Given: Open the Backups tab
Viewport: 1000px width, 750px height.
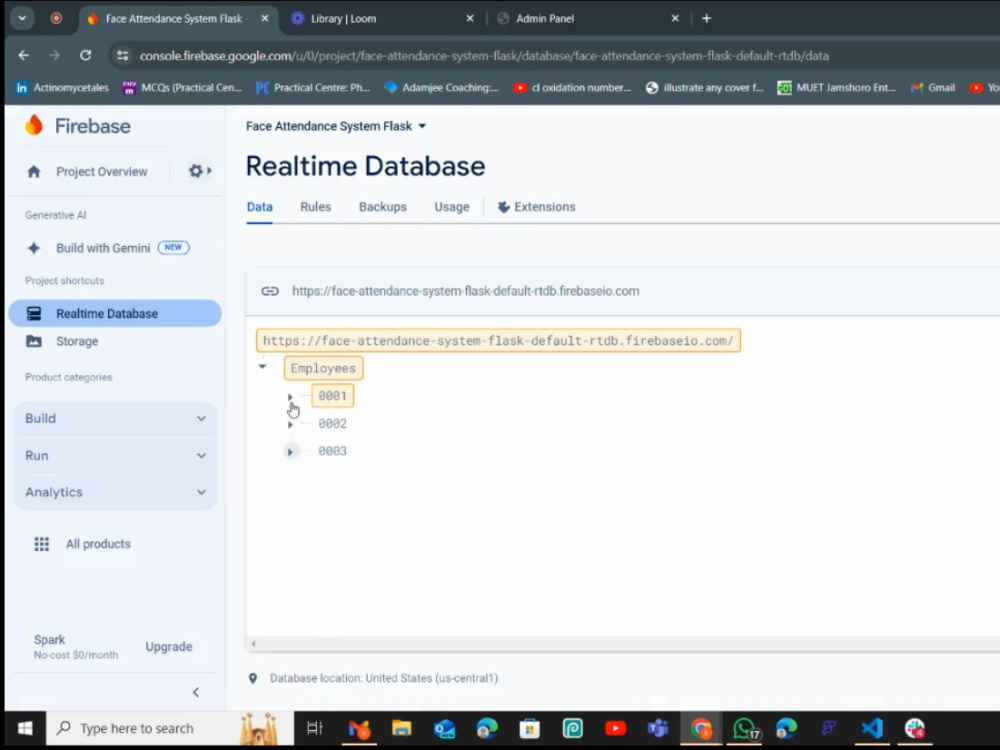Looking at the screenshot, I should (382, 207).
